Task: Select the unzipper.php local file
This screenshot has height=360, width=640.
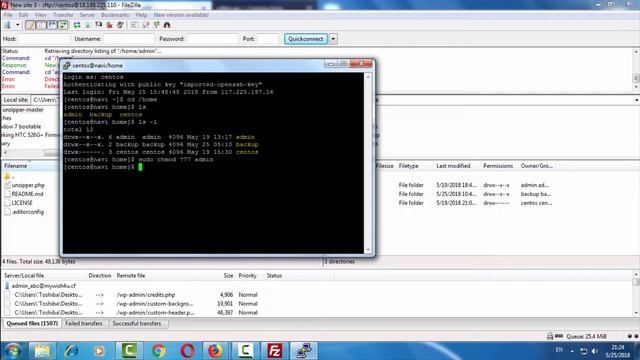Action: (x=28, y=185)
